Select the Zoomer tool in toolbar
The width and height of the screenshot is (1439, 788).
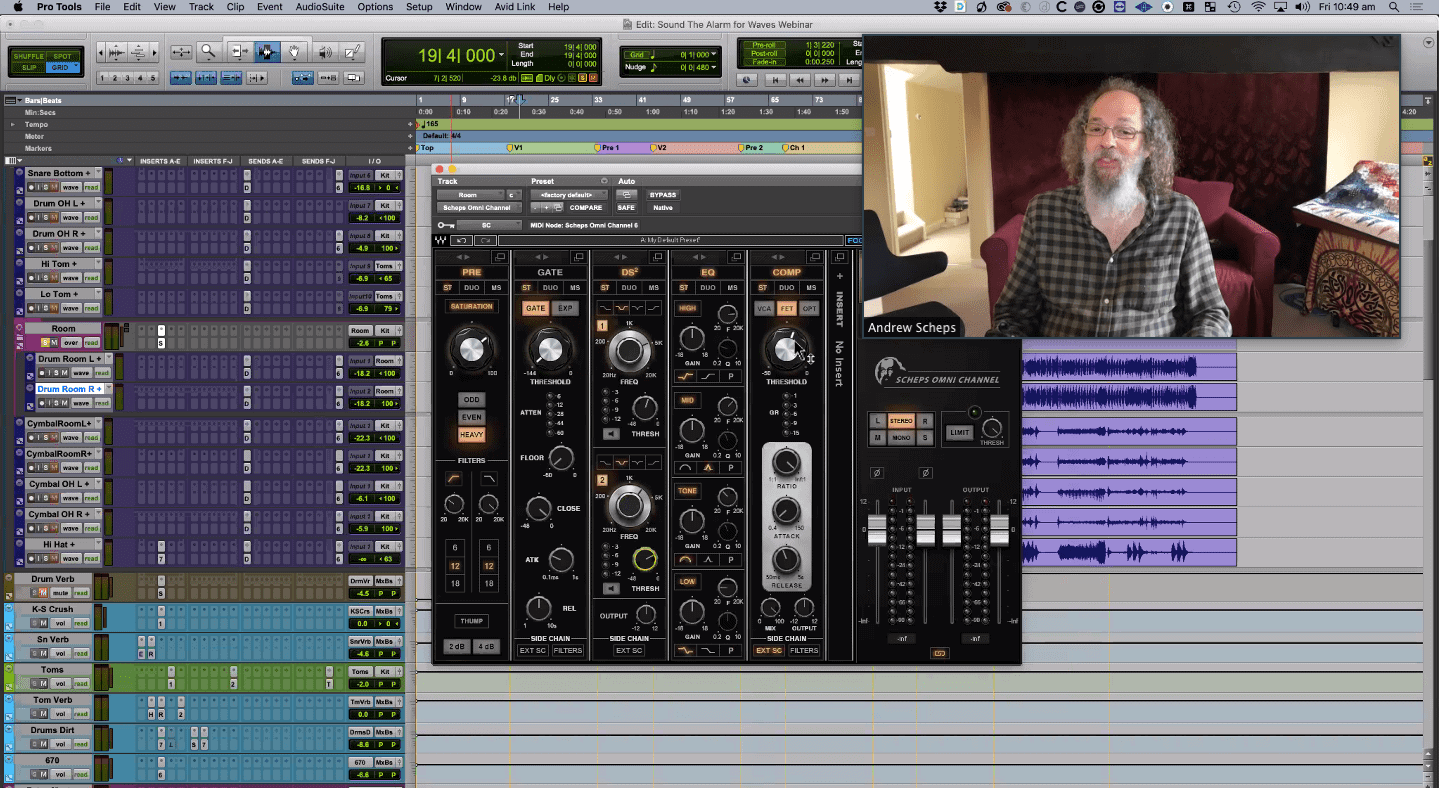[x=208, y=51]
